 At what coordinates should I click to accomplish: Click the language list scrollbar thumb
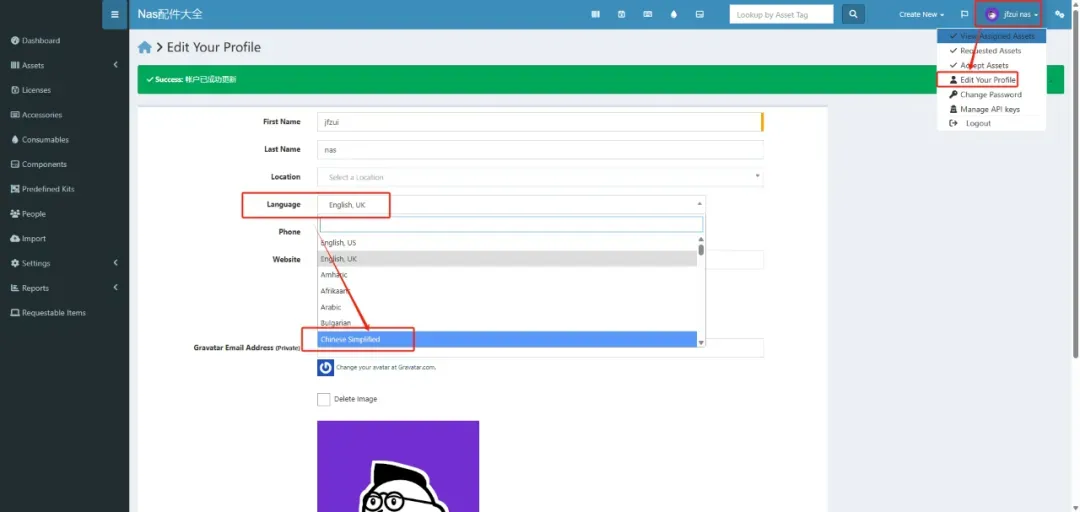(701, 249)
